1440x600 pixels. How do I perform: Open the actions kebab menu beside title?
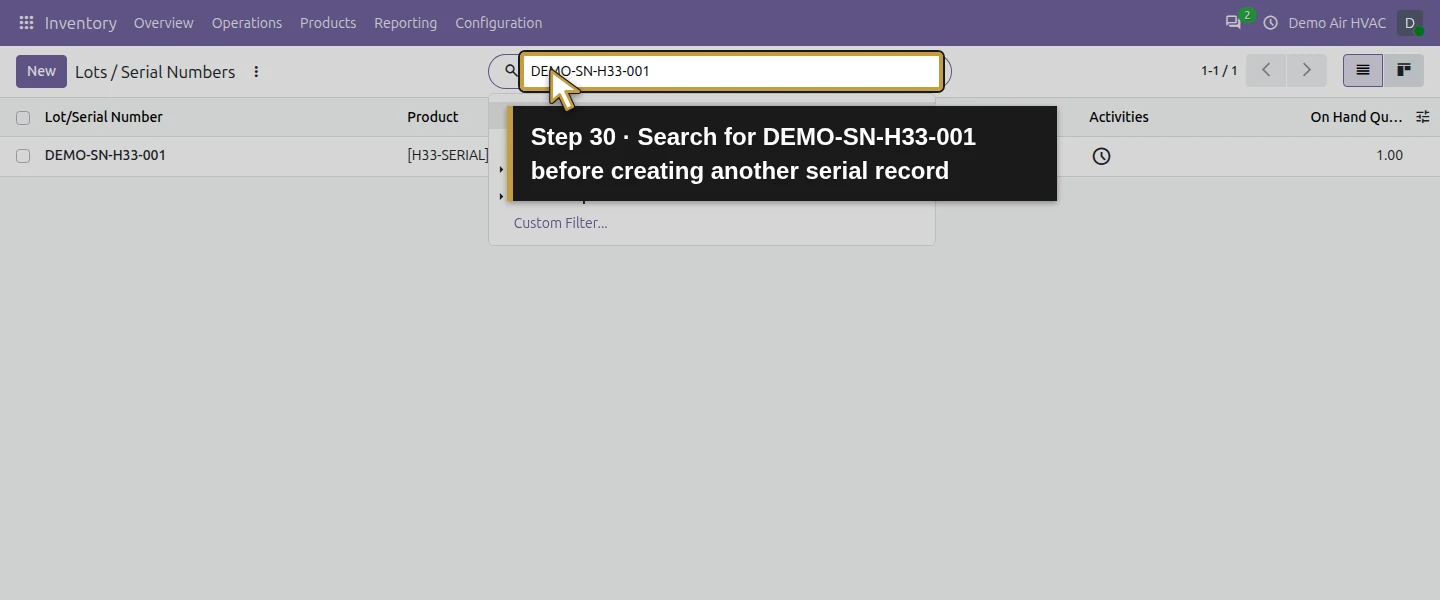(256, 72)
